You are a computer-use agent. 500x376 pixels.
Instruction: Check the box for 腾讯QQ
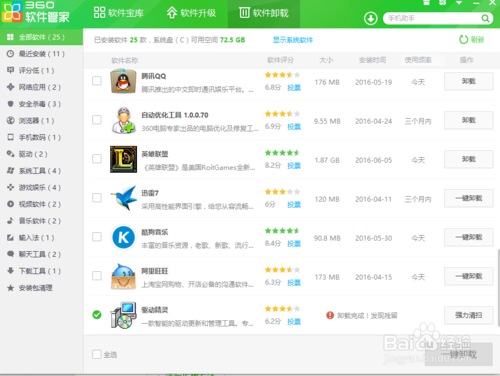pyautogui.click(x=97, y=81)
